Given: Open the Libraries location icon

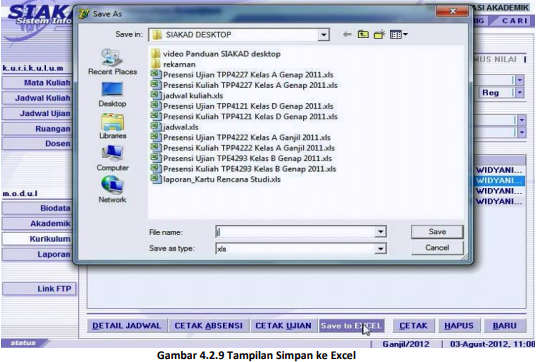Looking at the screenshot, I should 112,126.
